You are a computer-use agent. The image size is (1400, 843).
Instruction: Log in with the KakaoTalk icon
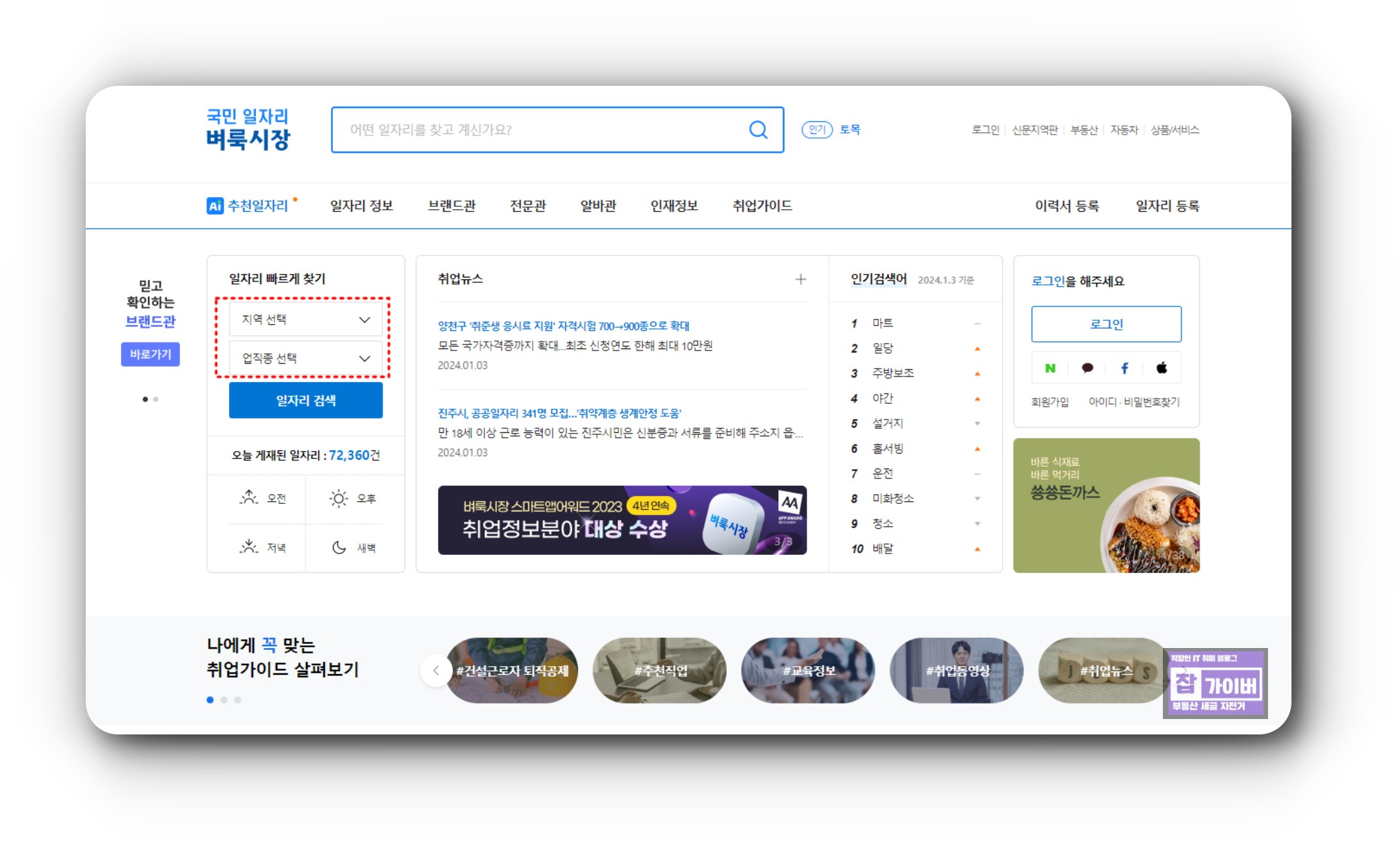[1087, 368]
